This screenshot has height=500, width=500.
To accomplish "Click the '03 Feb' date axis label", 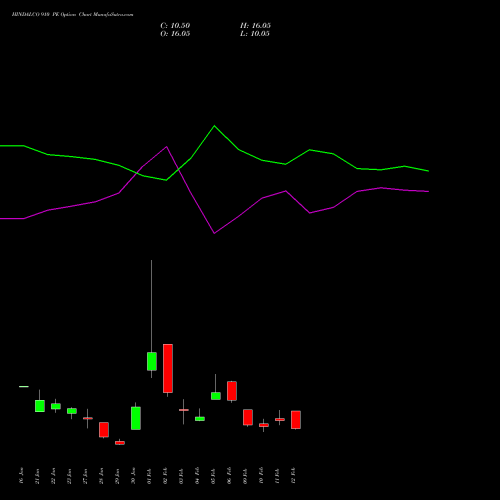I will pyautogui.click(x=181, y=476).
